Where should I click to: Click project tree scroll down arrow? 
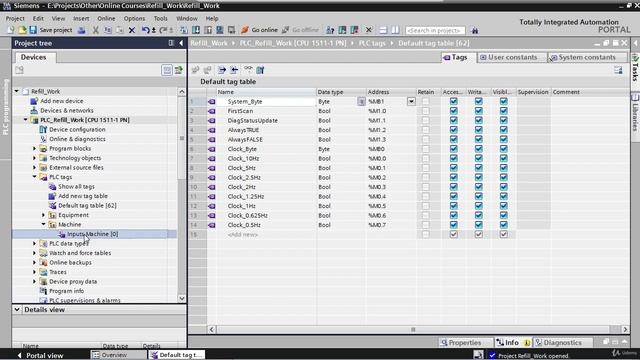tap(182, 298)
